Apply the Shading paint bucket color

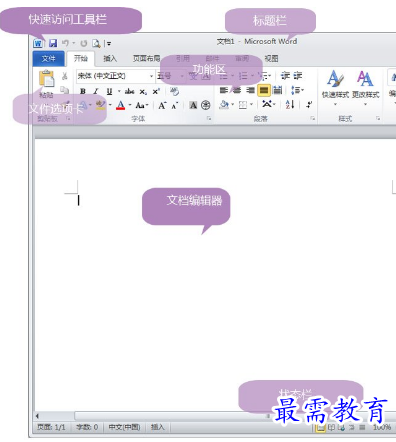pyautogui.click(x=224, y=105)
